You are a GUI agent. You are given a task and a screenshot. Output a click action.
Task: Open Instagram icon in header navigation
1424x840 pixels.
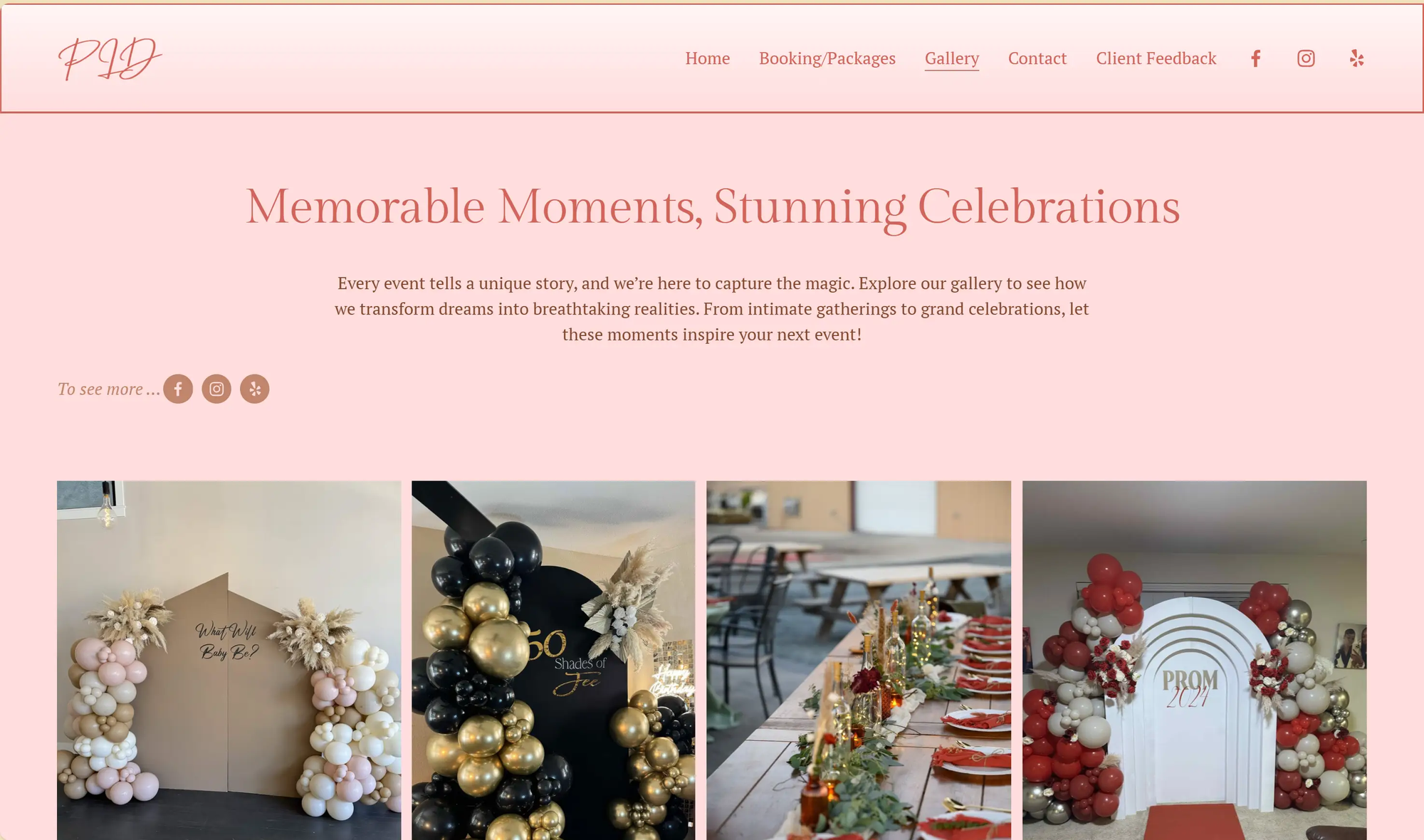[1306, 58]
